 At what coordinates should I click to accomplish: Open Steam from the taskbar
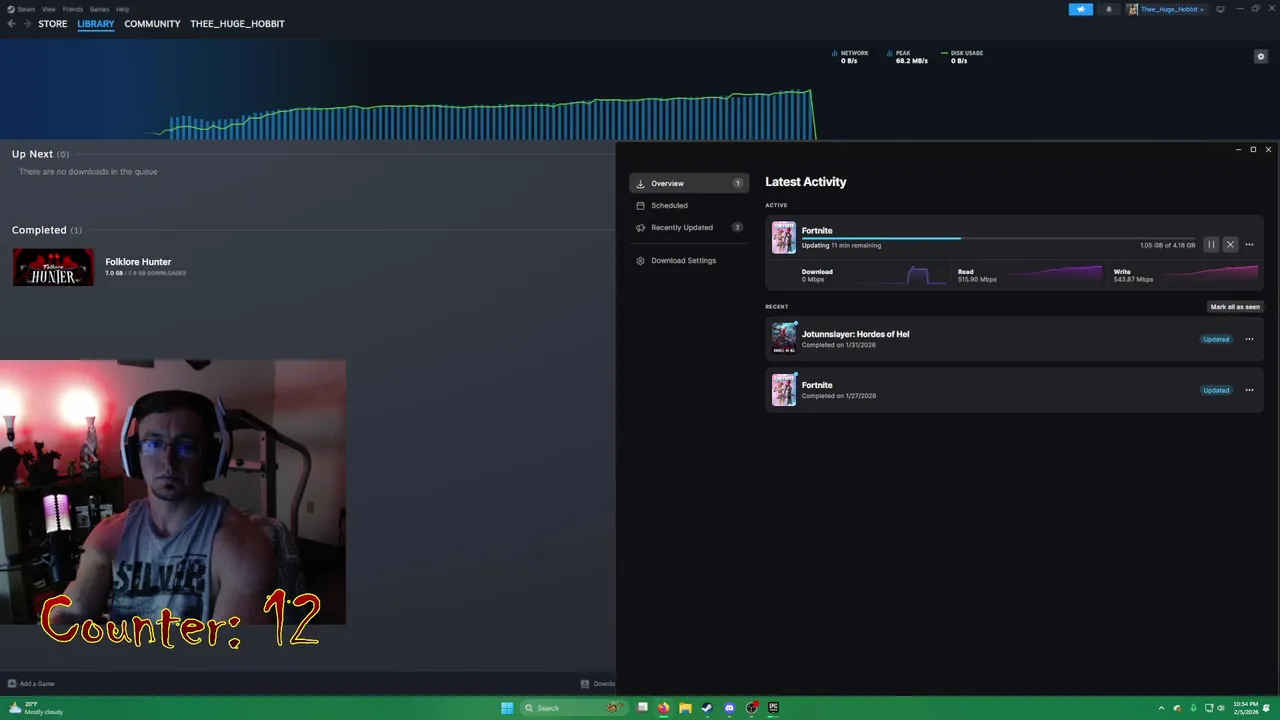[707, 708]
